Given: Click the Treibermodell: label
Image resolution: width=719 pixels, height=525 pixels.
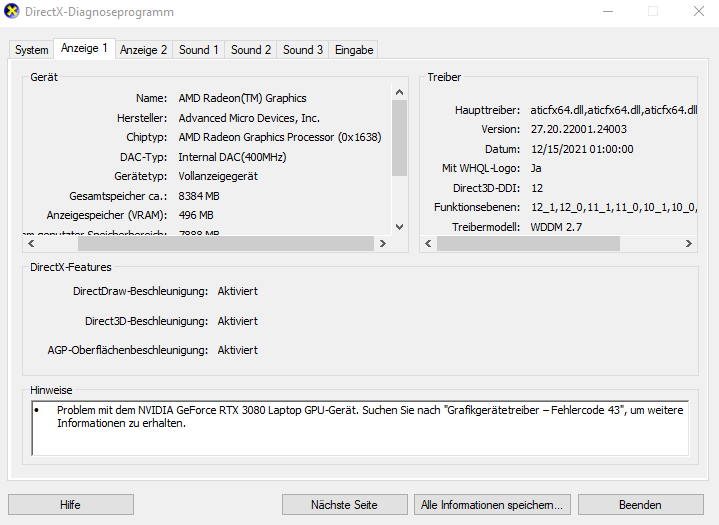Looking at the screenshot, I should pyautogui.click(x=486, y=227).
